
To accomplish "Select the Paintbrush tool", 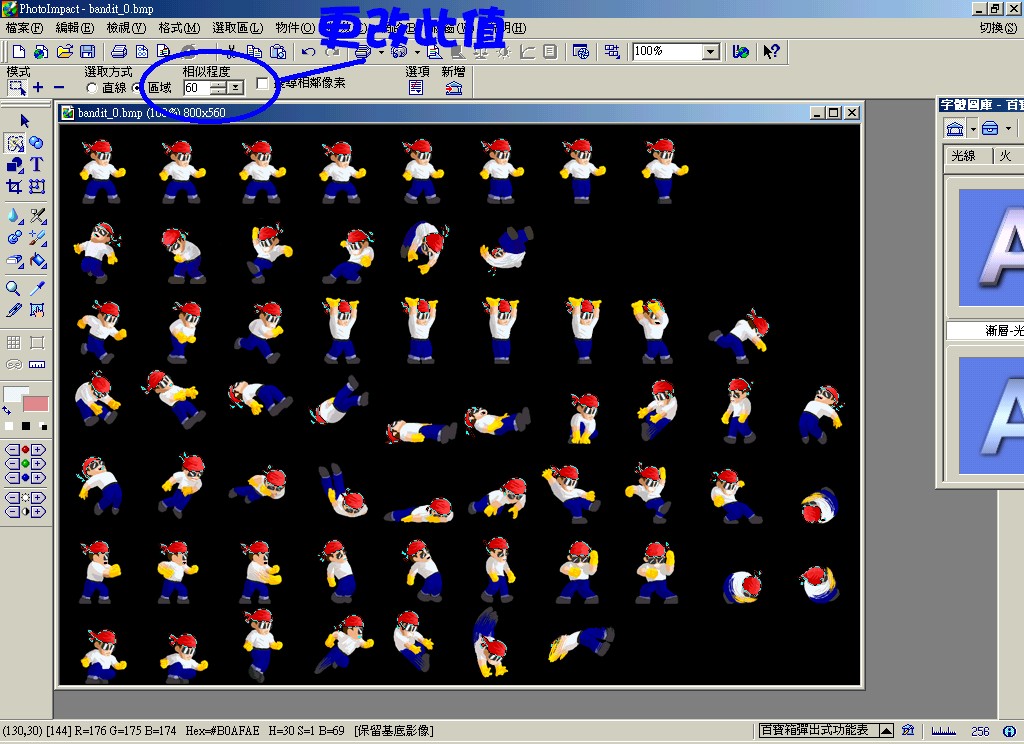I will [37, 238].
